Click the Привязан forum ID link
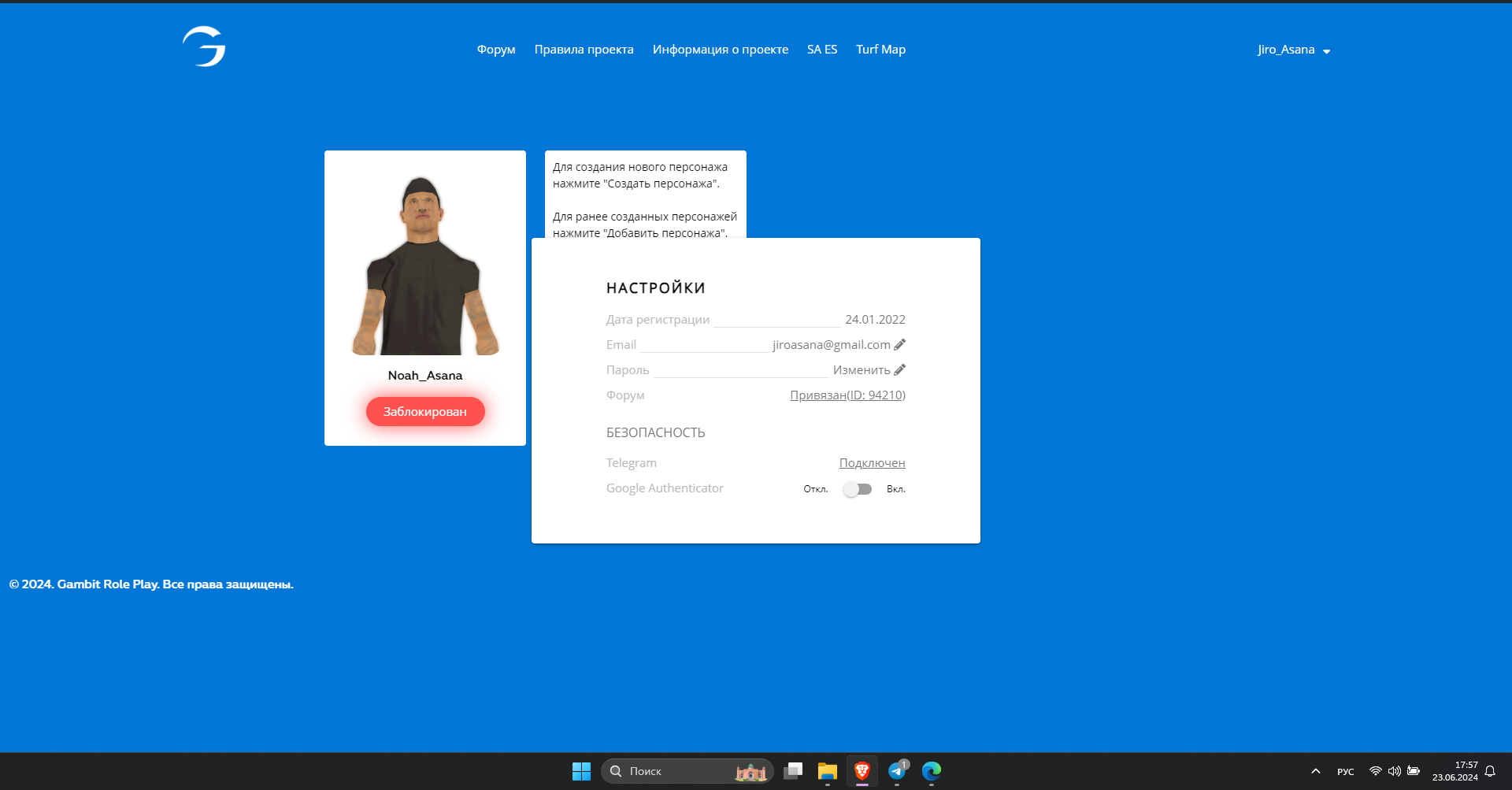Viewport: 1512px width, 790px height. coord(847,395)
